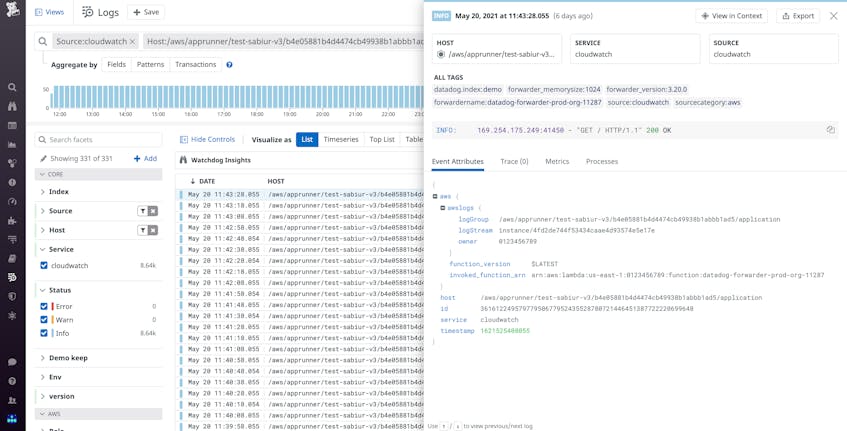Click the Aggregate by help icon
The height and width of the screenshot is (431, 847).
click(x=229, y=65)
